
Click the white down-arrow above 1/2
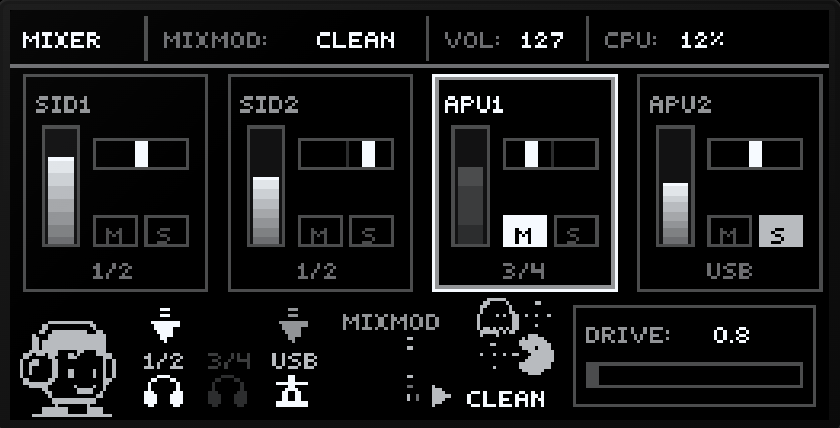[x=165, y=326]
